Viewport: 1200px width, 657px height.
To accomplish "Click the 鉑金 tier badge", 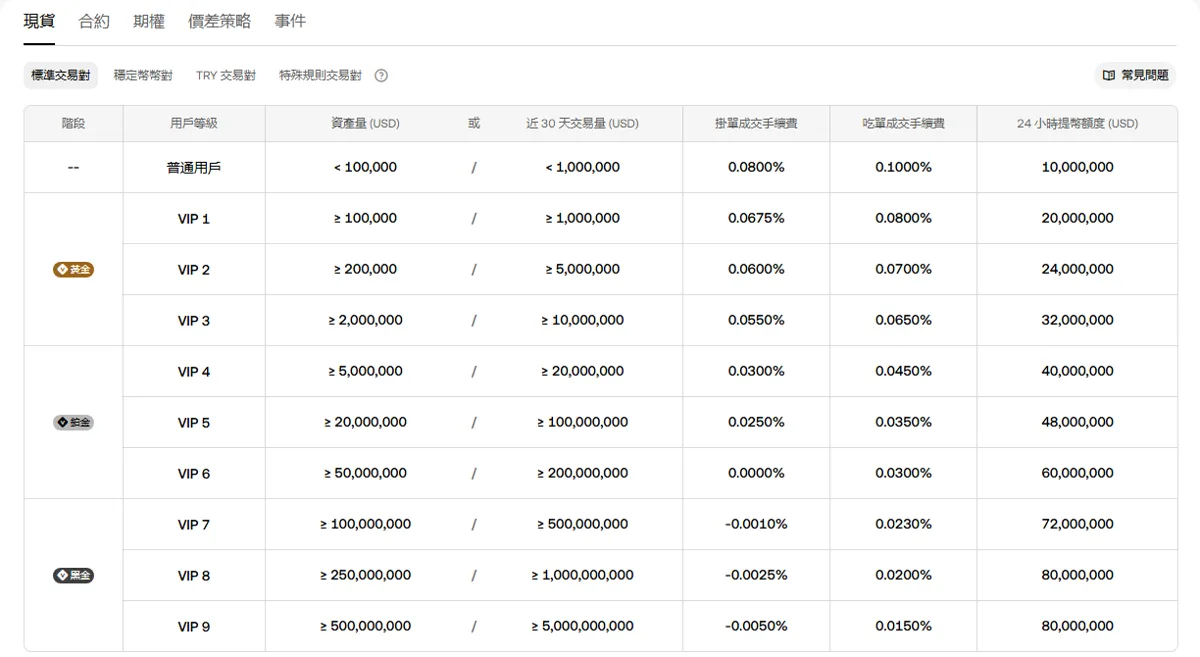I will click(x=73, y=423).
